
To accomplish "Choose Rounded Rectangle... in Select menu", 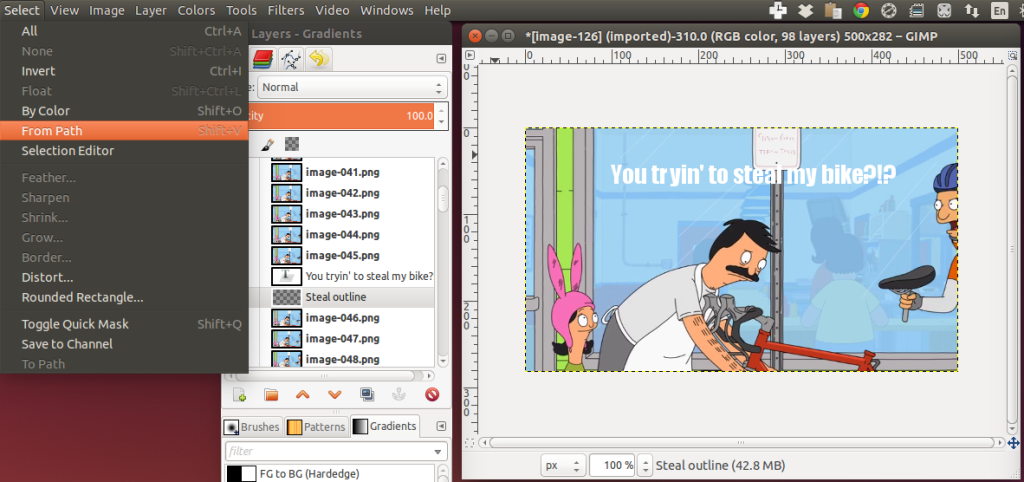I will click(x=124, y=297).
